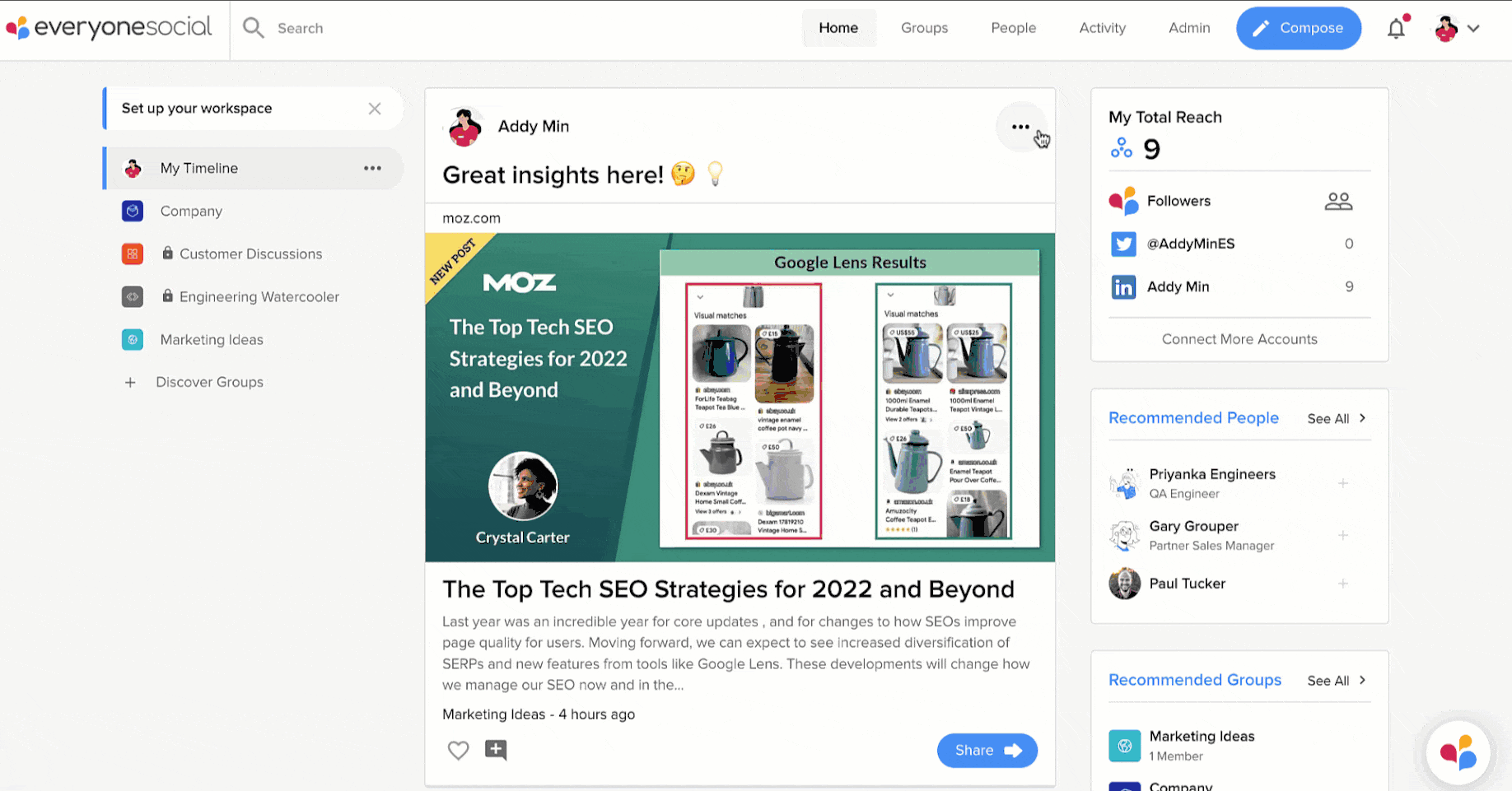Click the Followers people icon
The image size is (1512, 791).
tap(1338, 201)
